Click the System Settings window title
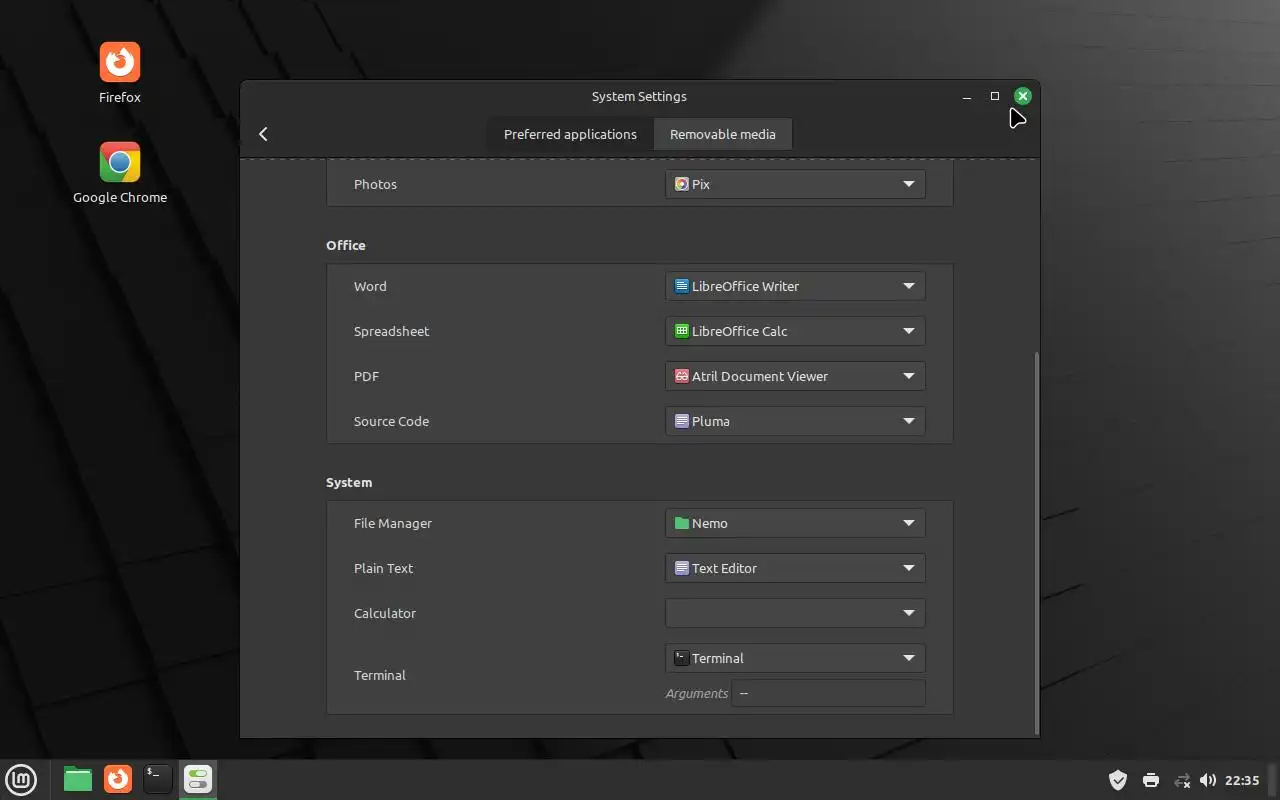This screenshot has width=1280, height=800. click(x=639, y=97)
